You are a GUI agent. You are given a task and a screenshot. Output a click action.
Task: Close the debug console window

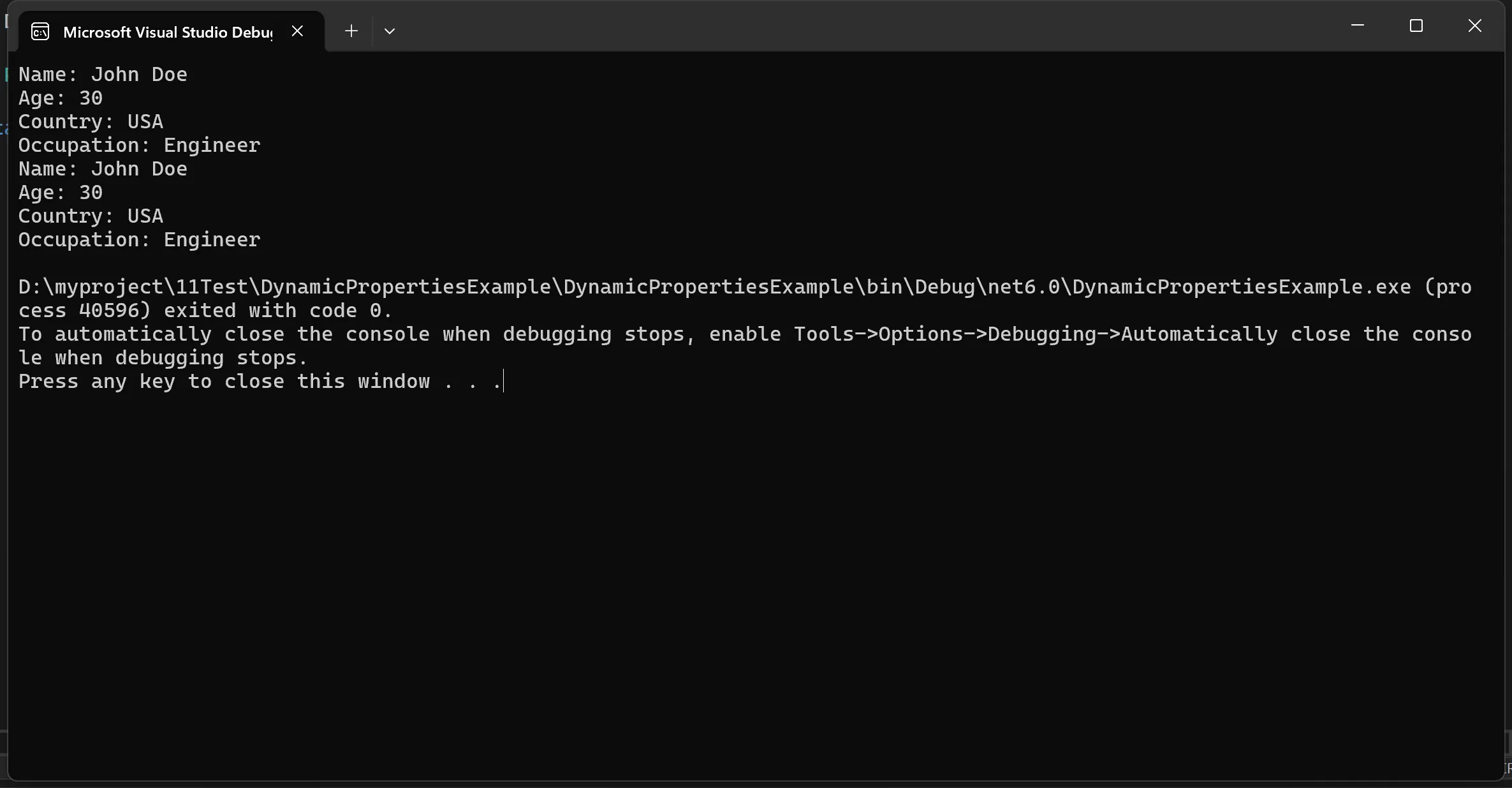[x=1475, y=26]
